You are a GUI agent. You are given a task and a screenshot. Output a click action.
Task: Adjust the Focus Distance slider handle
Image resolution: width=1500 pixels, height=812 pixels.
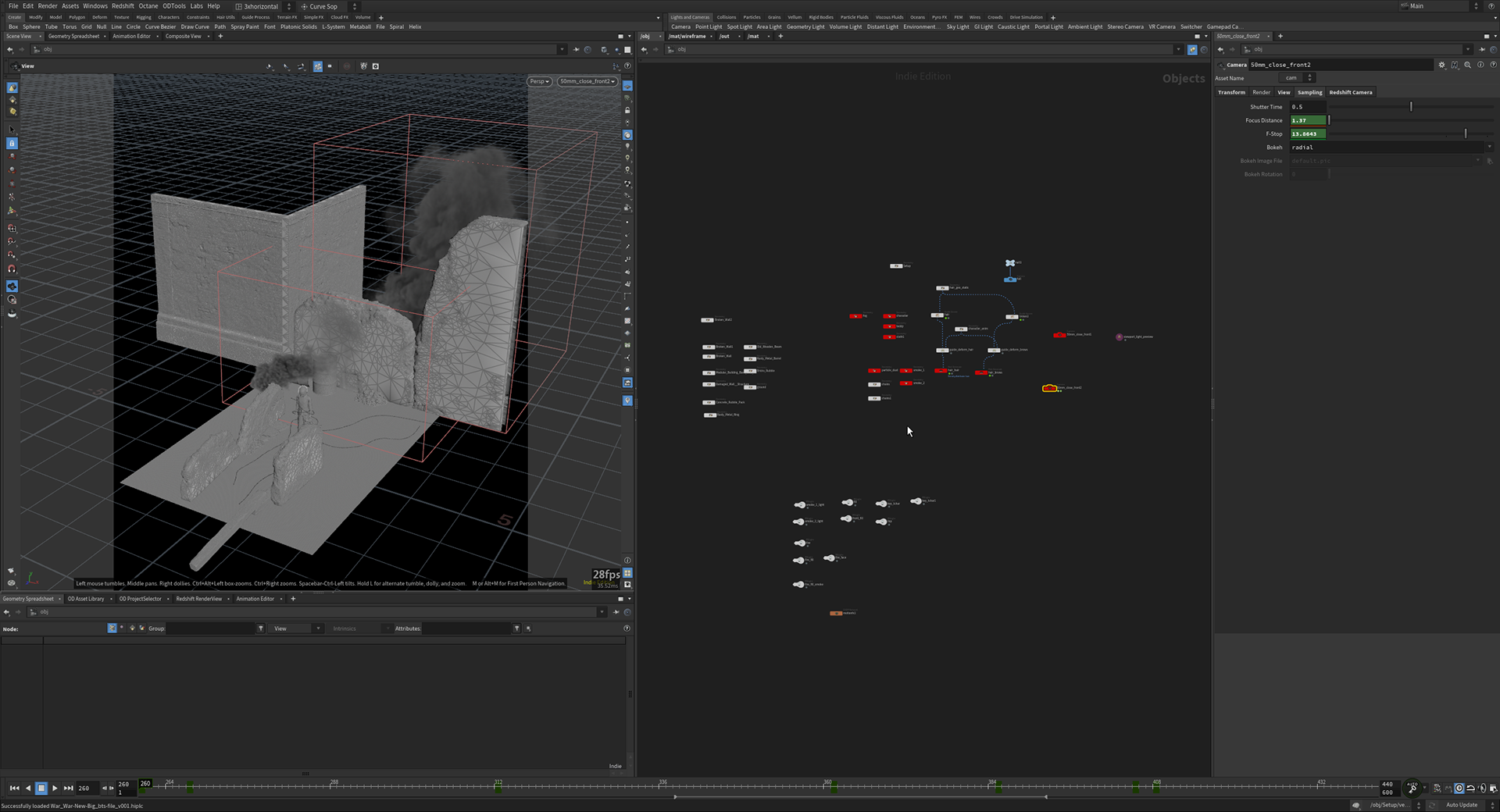(1329, 119)
